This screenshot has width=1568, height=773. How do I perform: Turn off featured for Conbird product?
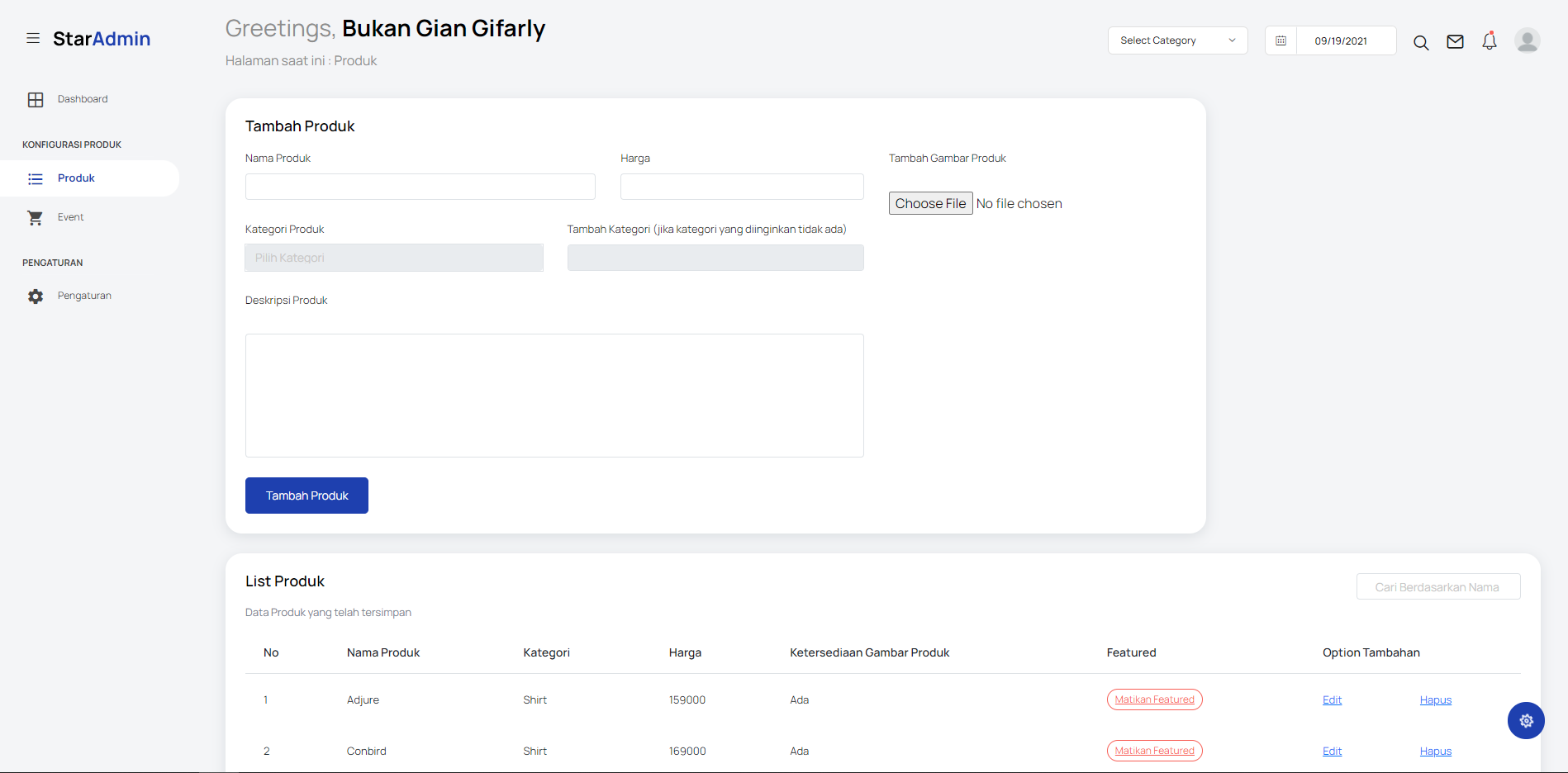click(1154, 750)
